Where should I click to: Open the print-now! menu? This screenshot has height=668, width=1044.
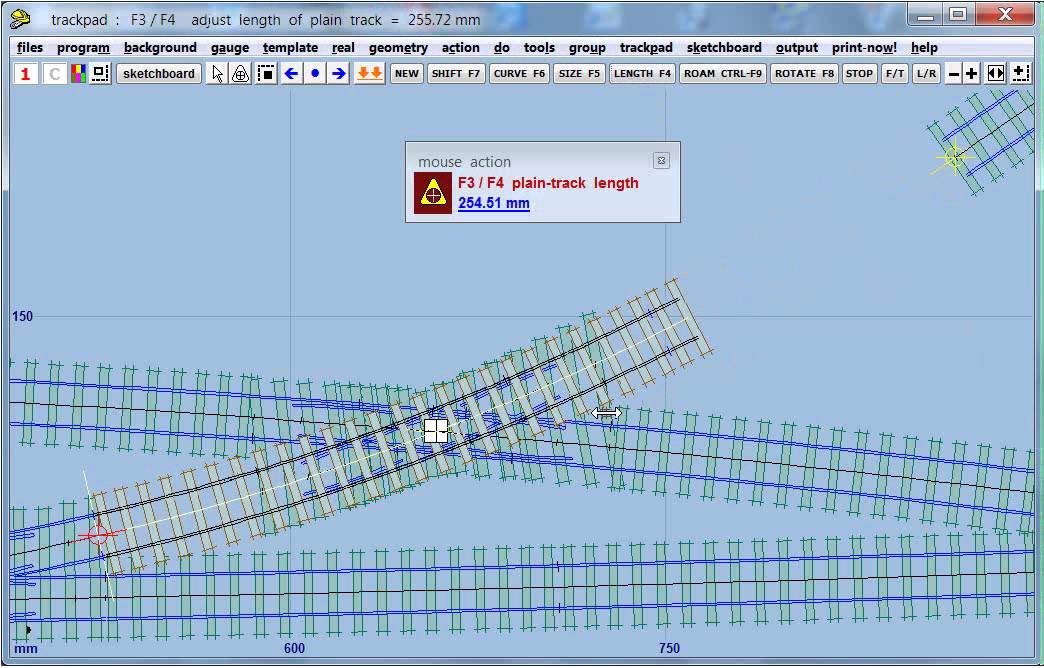point(864,47)
